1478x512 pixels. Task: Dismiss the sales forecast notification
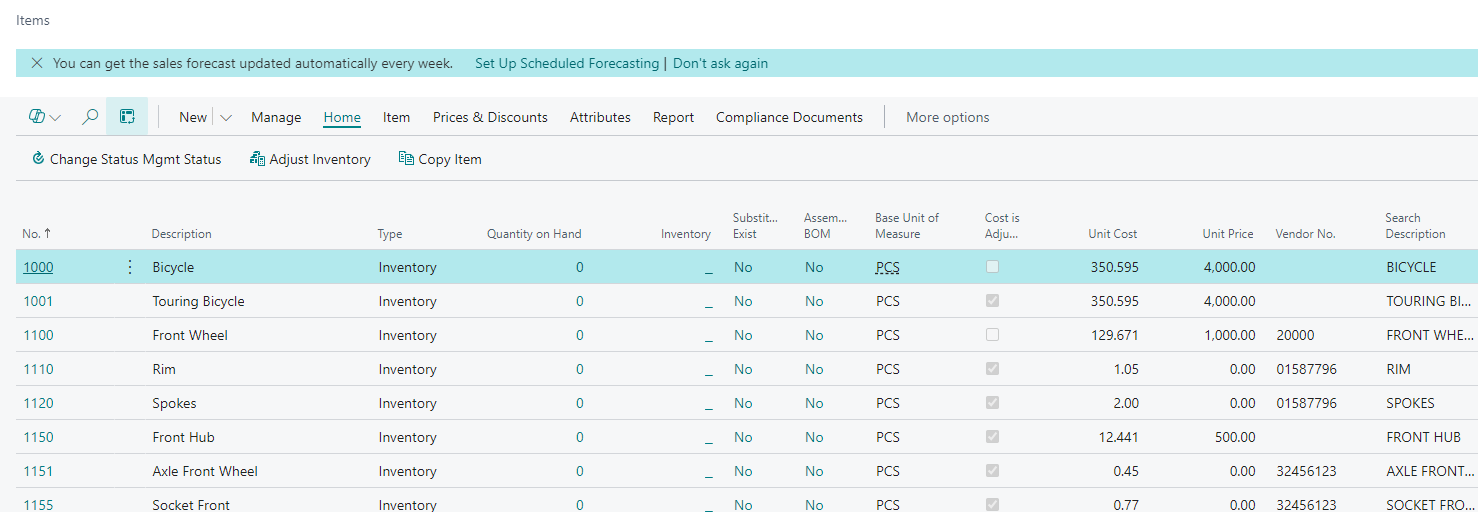coord(37,63)
